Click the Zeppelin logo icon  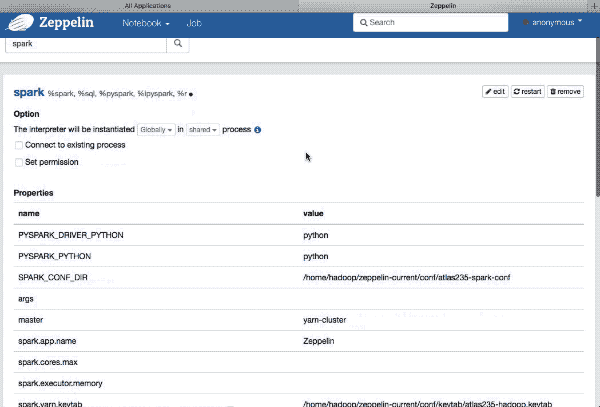tap(20, 23)
